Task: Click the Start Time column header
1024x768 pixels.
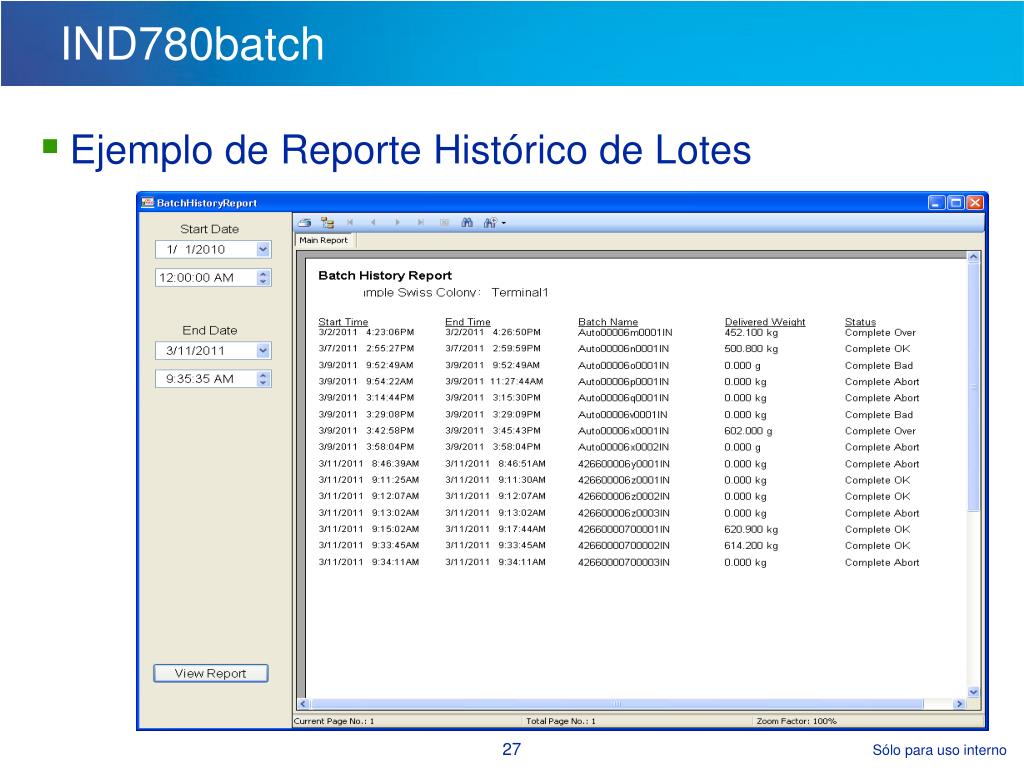Action: (x=343, y=321)
